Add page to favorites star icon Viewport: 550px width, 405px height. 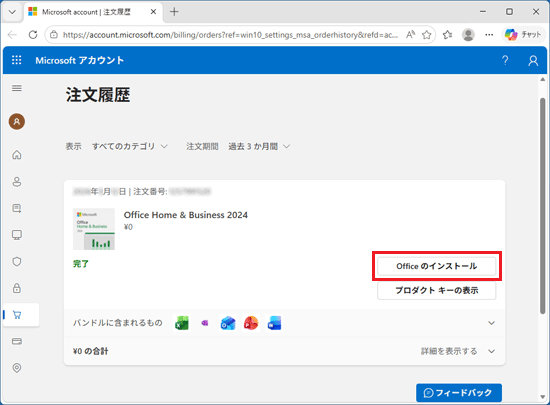point(427,35)
